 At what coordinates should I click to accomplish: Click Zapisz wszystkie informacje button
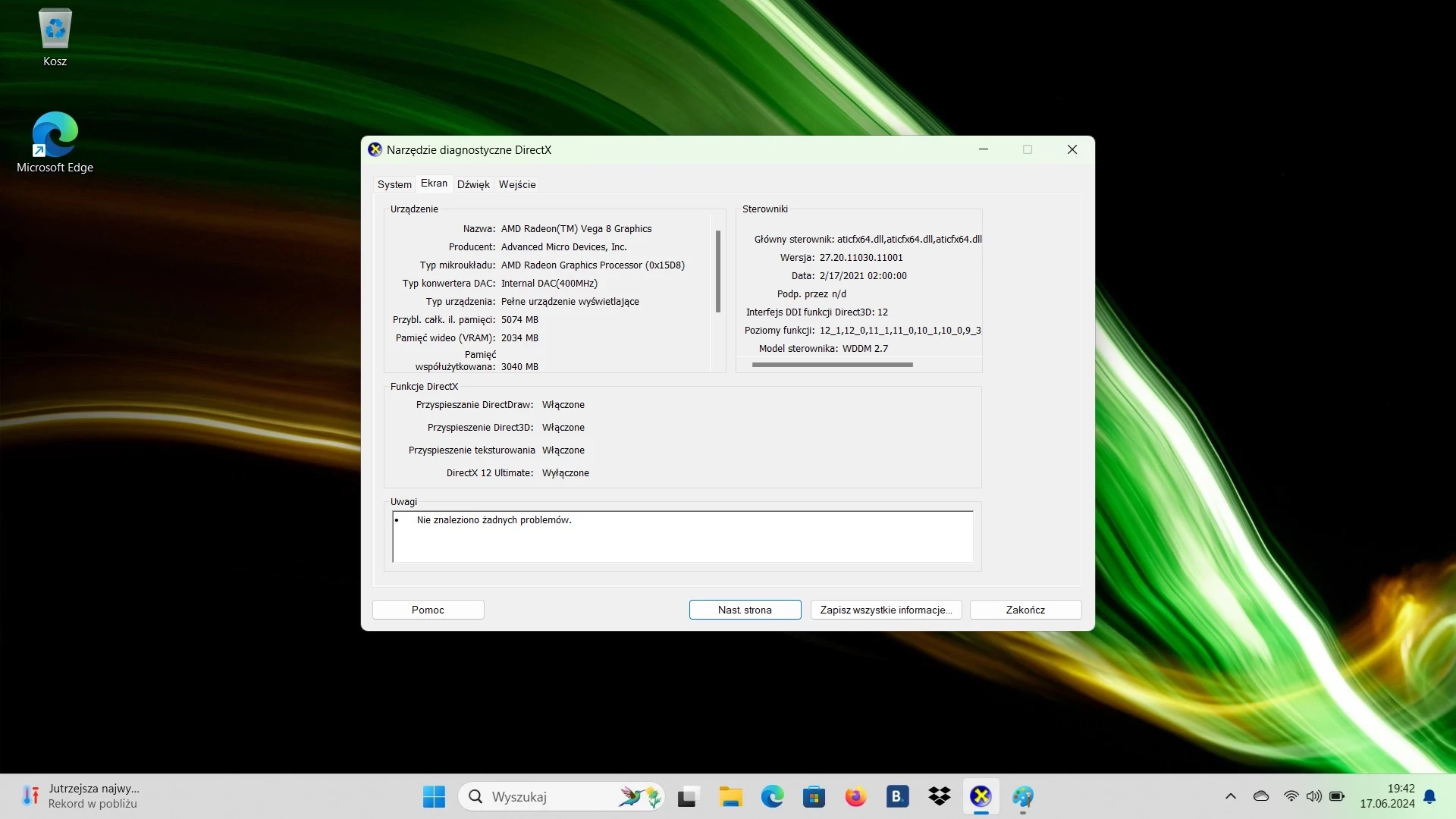[885, 609]
